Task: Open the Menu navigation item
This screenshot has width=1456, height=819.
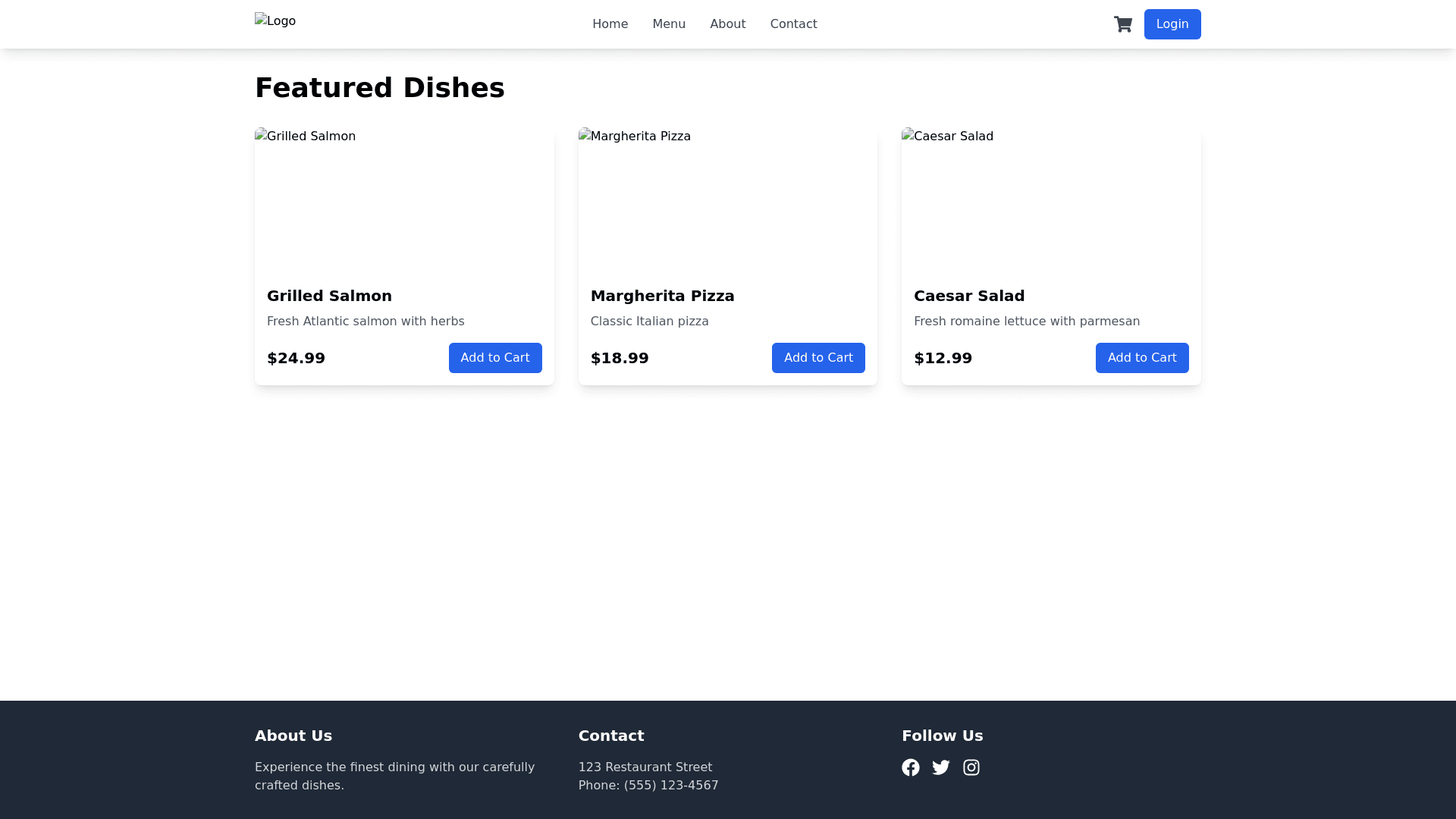Action: pyautogui.click(x=668, y=24)
